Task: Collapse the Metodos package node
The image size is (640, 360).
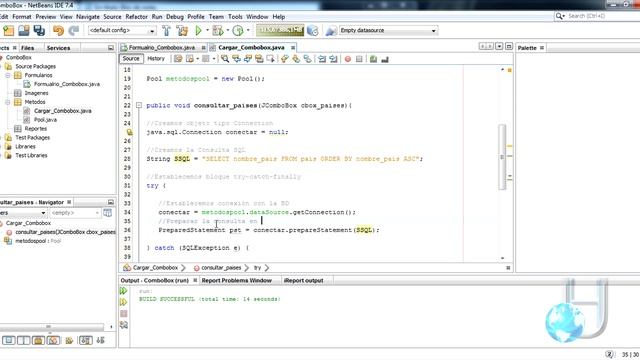Action: coord(8,102)
